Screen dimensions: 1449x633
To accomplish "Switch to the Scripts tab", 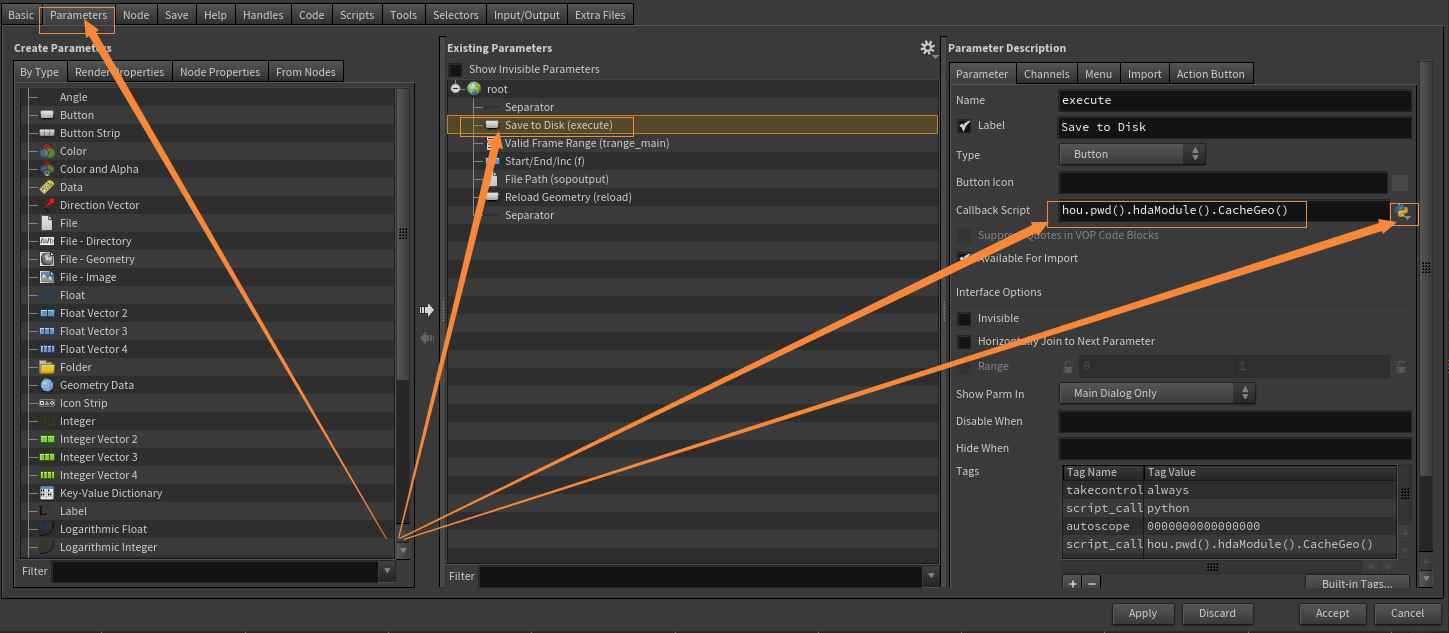I will 357,15.
